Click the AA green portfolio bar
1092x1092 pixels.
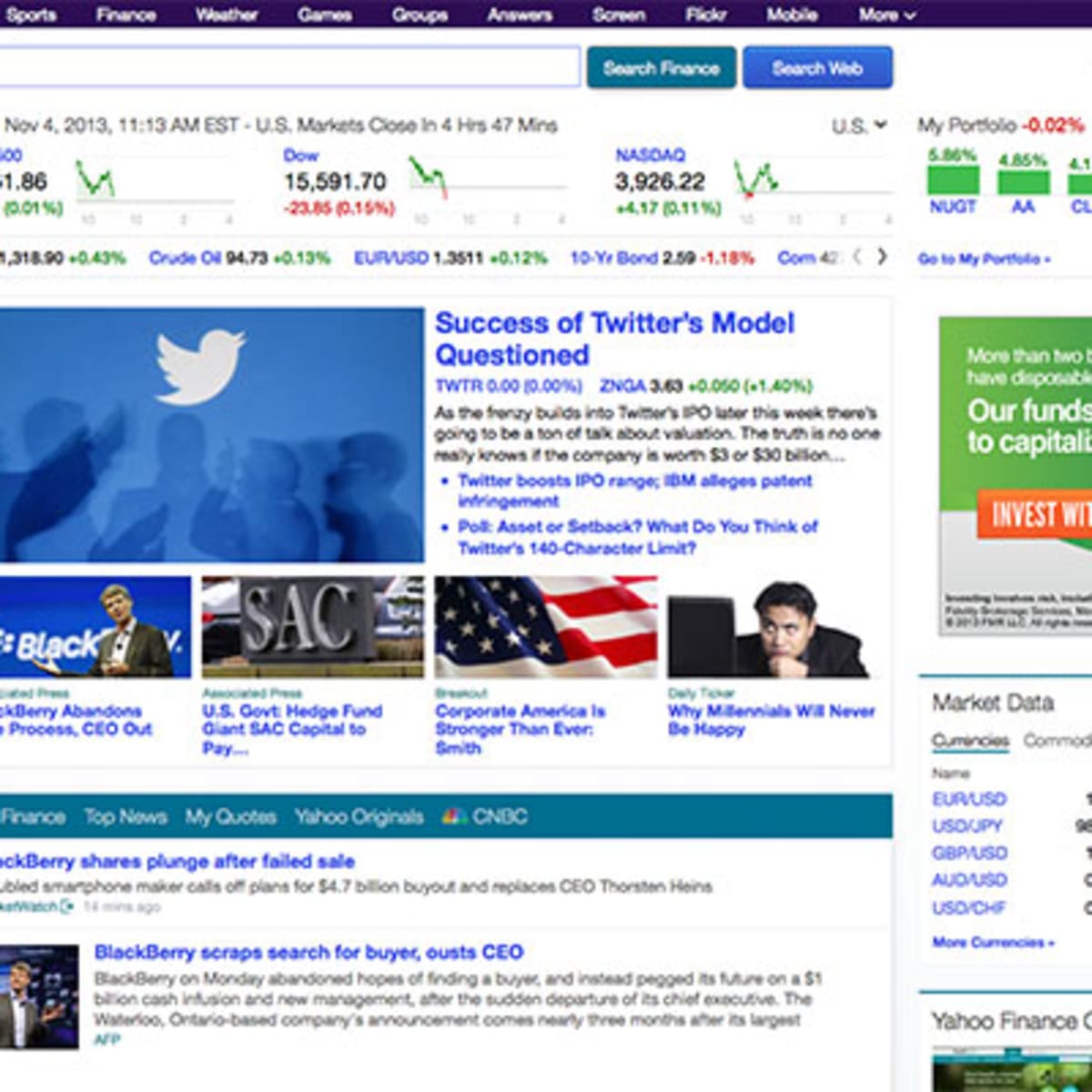coord(1023,182)
